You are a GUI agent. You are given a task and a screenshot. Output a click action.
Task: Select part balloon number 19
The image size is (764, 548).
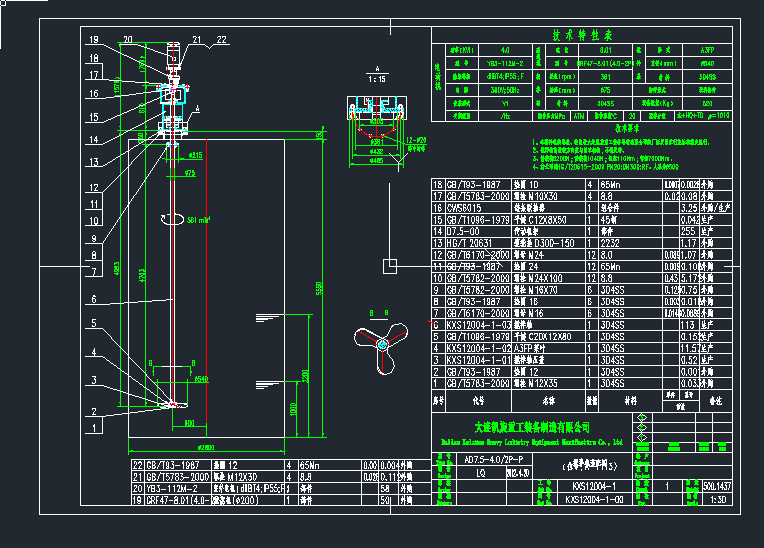coord(93,40)
